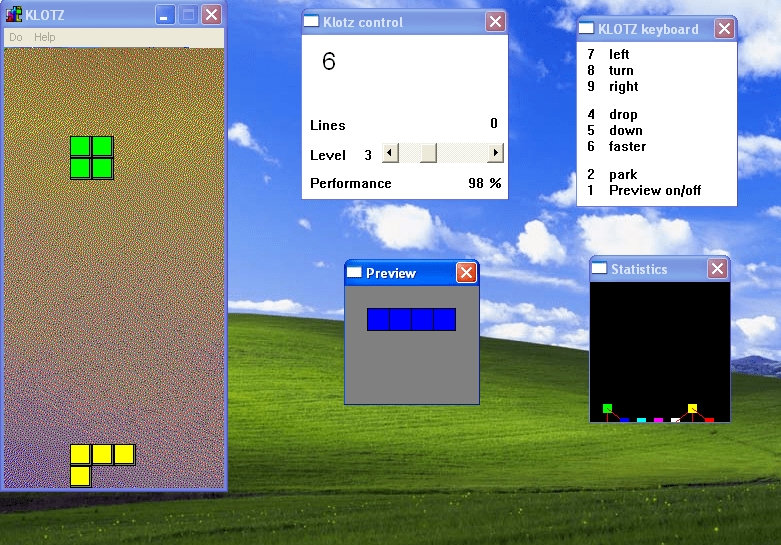This screenshot has width=781, height=545.
Task: Close the Preview window
Action: (x=466, y=273)
